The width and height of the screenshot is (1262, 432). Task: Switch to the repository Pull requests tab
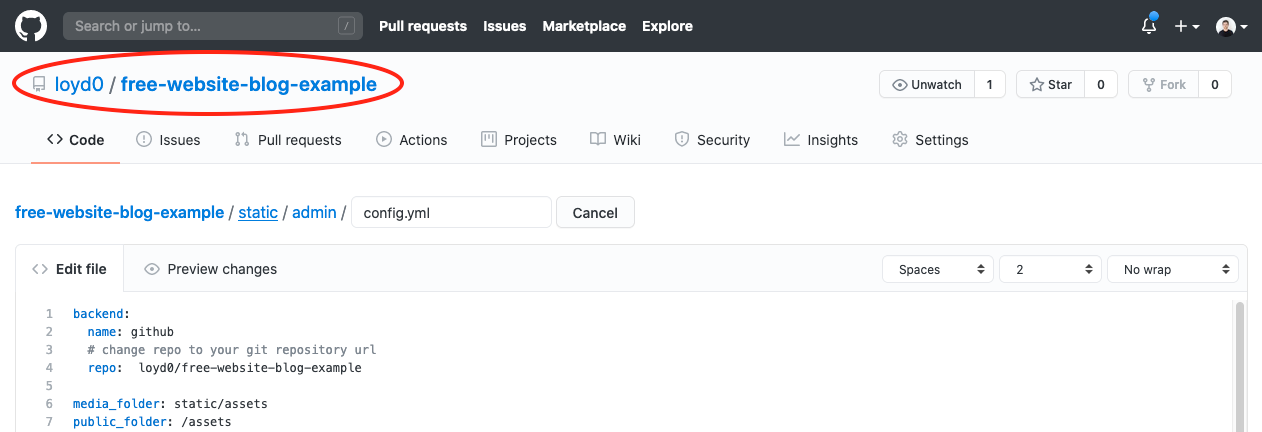[x=288, y=140]
